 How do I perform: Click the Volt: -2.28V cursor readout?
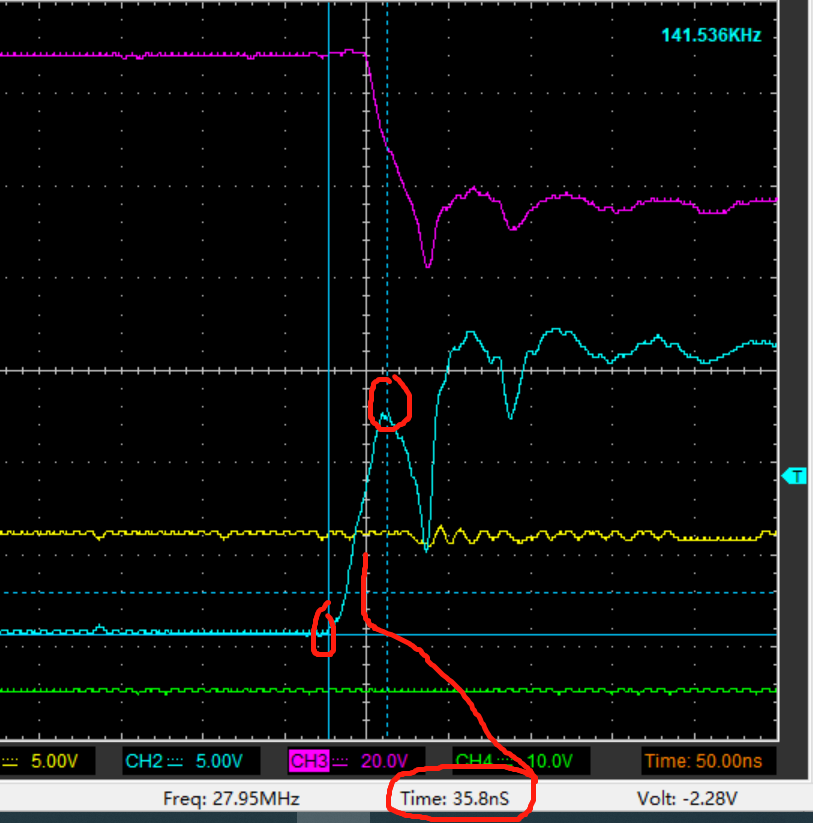coord(687,798)
